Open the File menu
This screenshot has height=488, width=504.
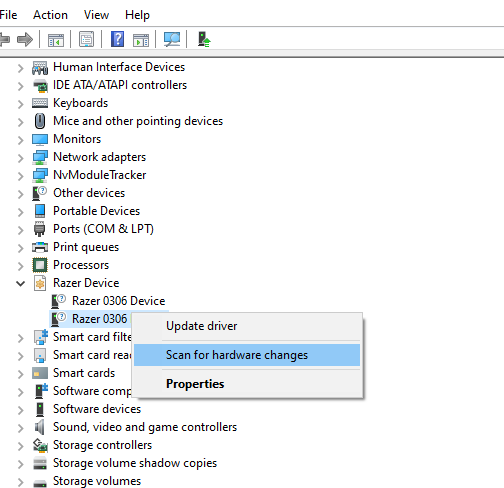8,15
